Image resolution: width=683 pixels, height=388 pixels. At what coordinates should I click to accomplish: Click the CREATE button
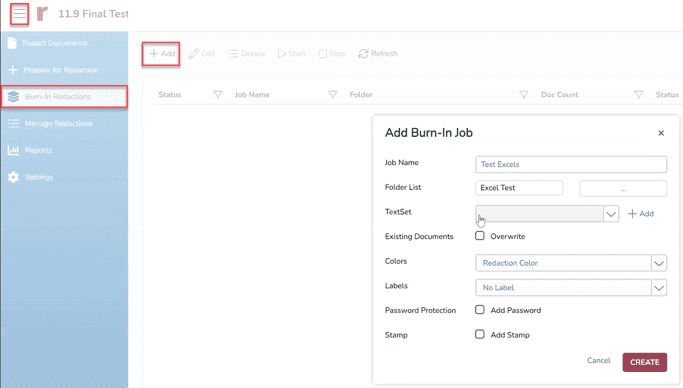(645, 362)
